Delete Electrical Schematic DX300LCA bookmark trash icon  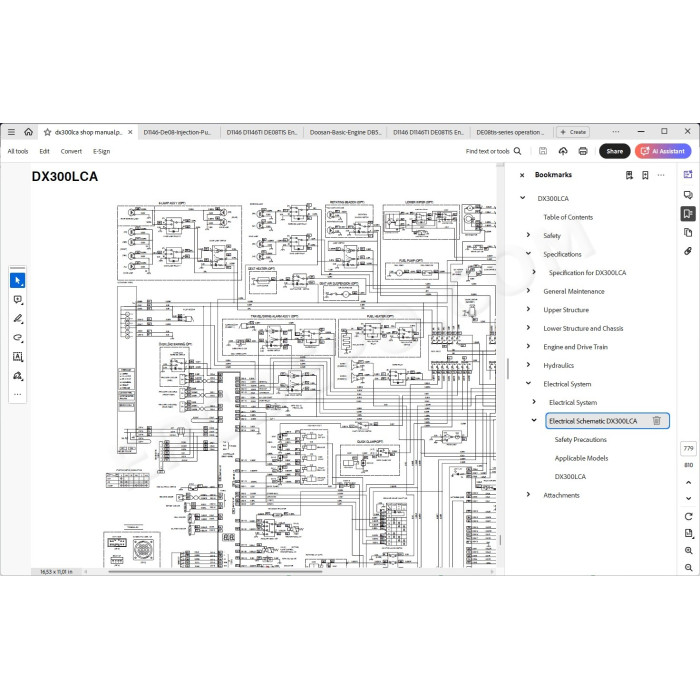point(656,421)
